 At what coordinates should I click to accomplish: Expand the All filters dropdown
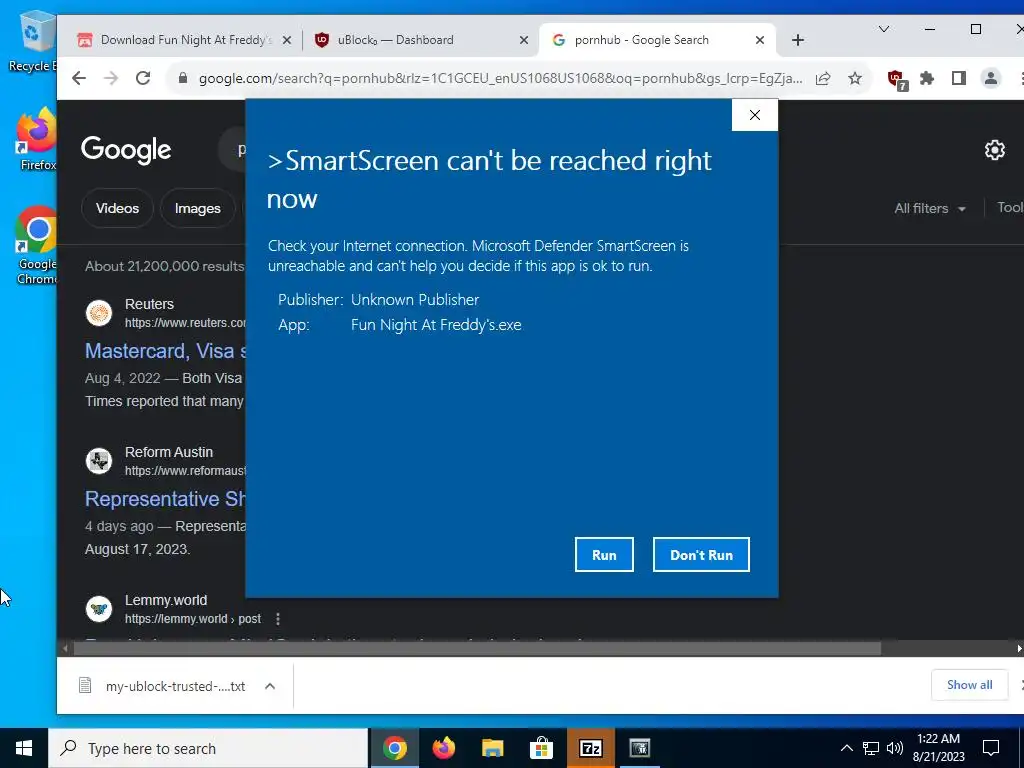click(929, 208)
